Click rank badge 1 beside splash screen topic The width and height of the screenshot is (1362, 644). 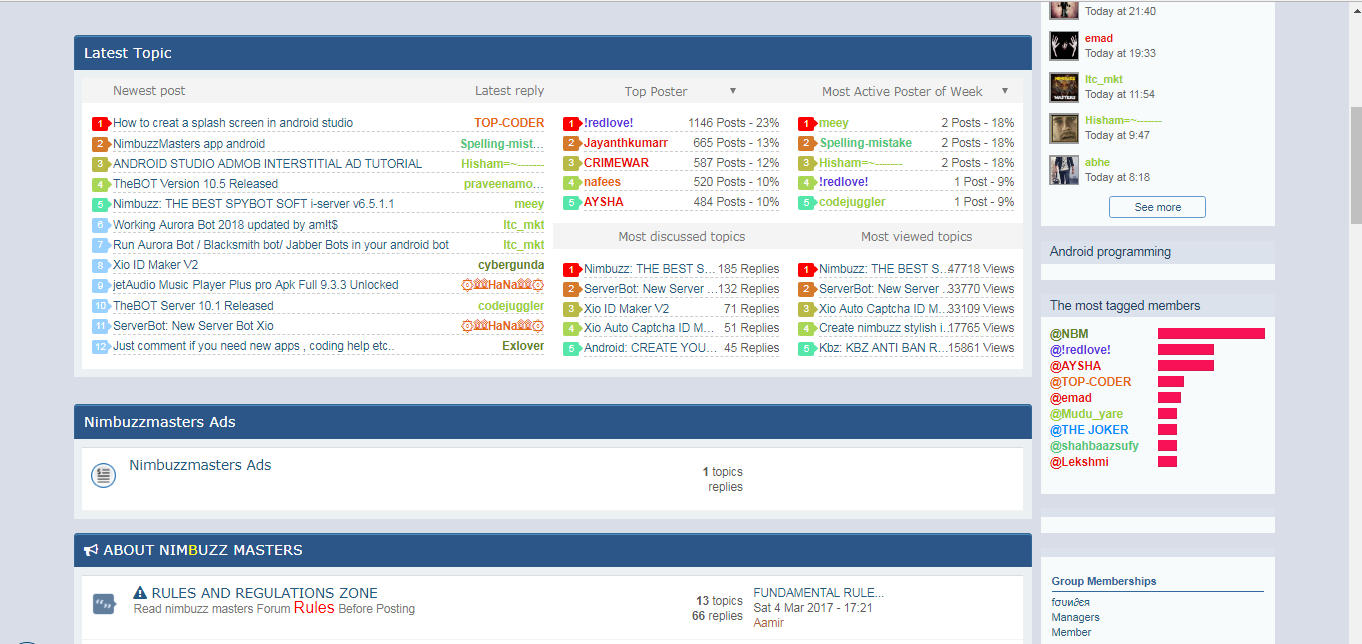[100, 124]
